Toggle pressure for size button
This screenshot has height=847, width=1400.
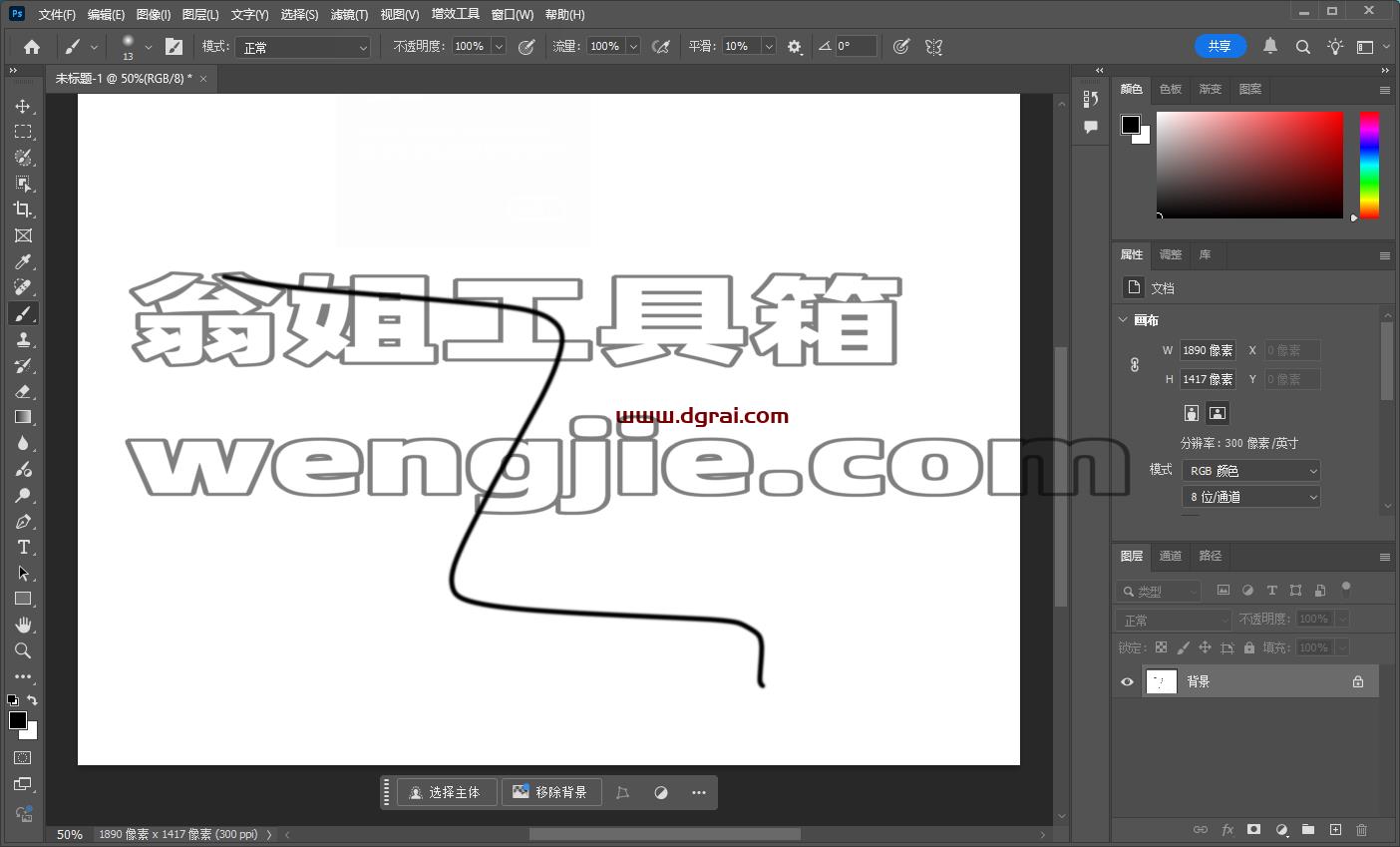click(901, 47)
